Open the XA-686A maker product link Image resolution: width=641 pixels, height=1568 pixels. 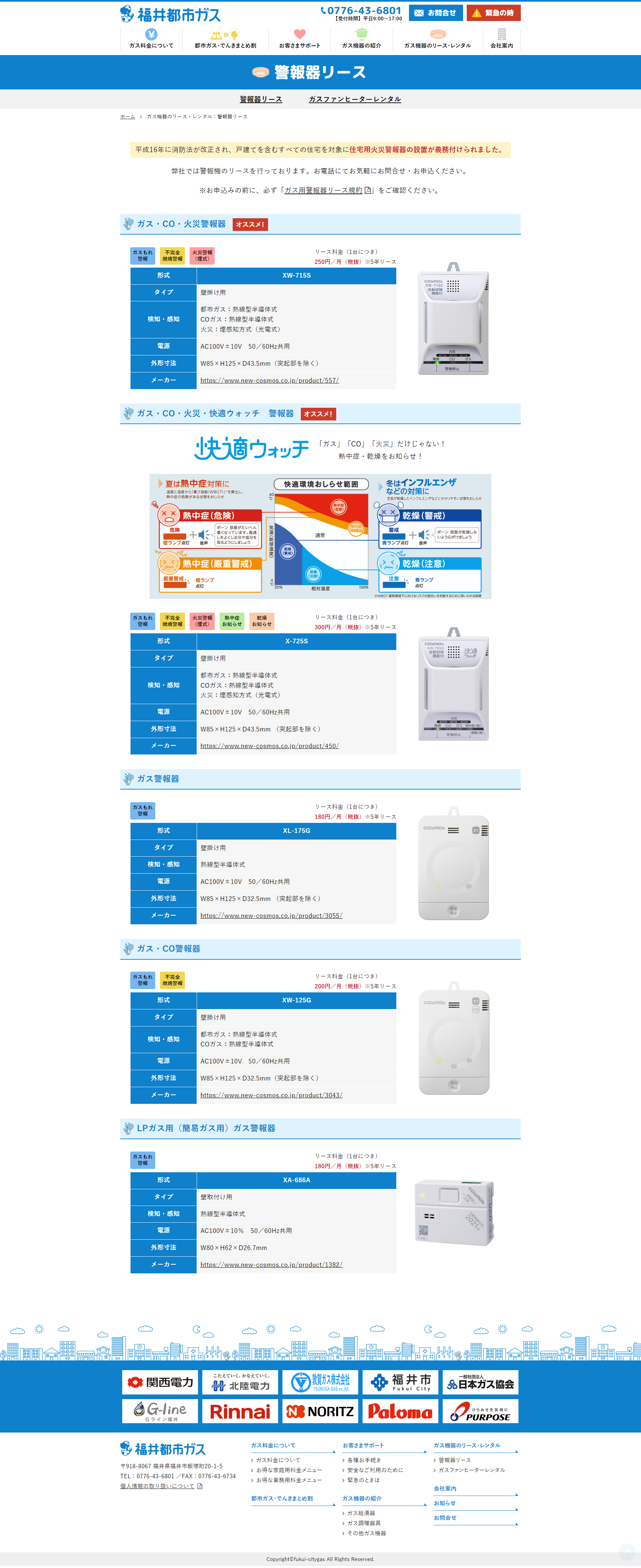[271, 1265]
